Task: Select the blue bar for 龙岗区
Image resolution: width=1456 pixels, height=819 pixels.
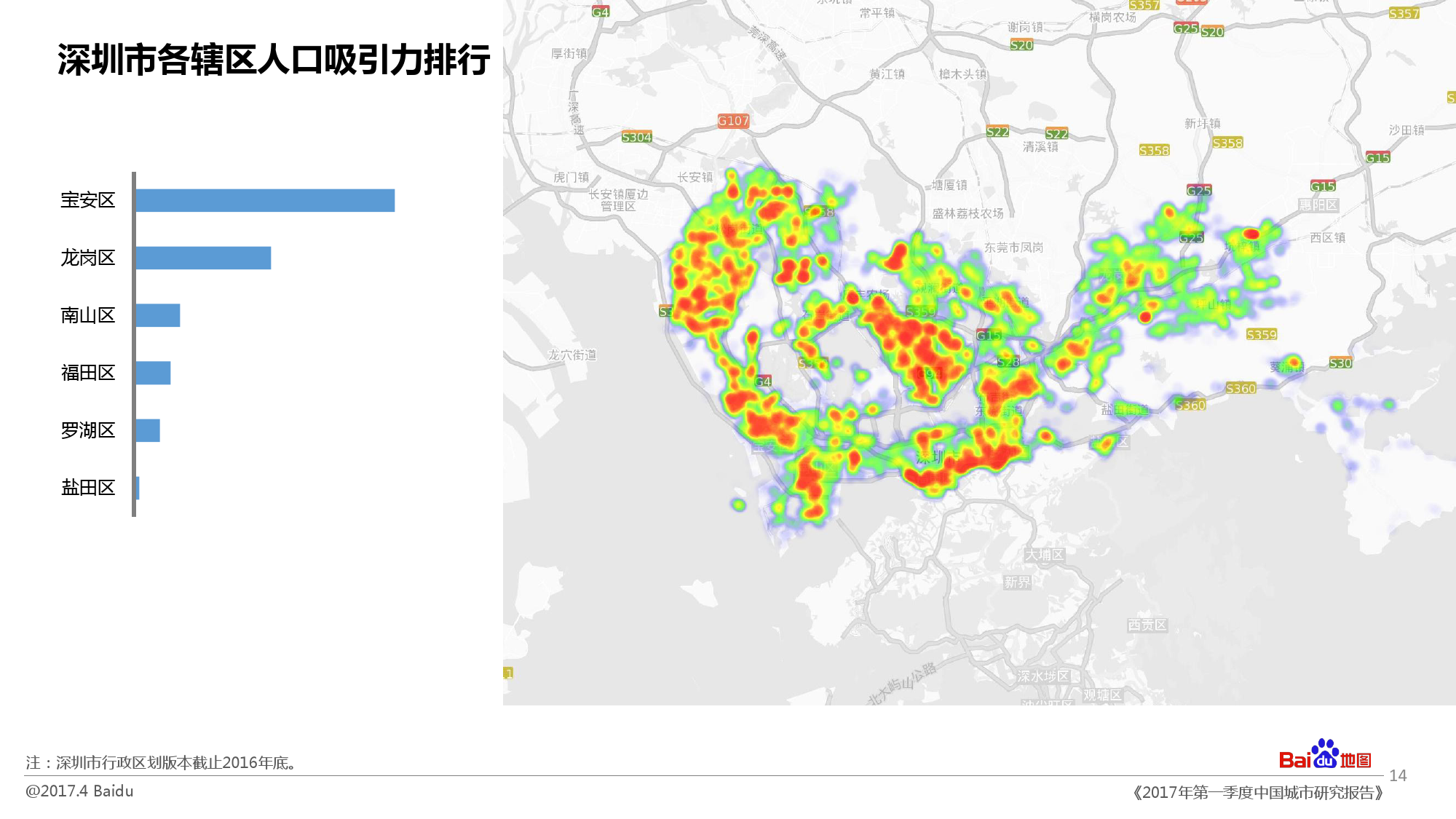Action: (203, 258)
